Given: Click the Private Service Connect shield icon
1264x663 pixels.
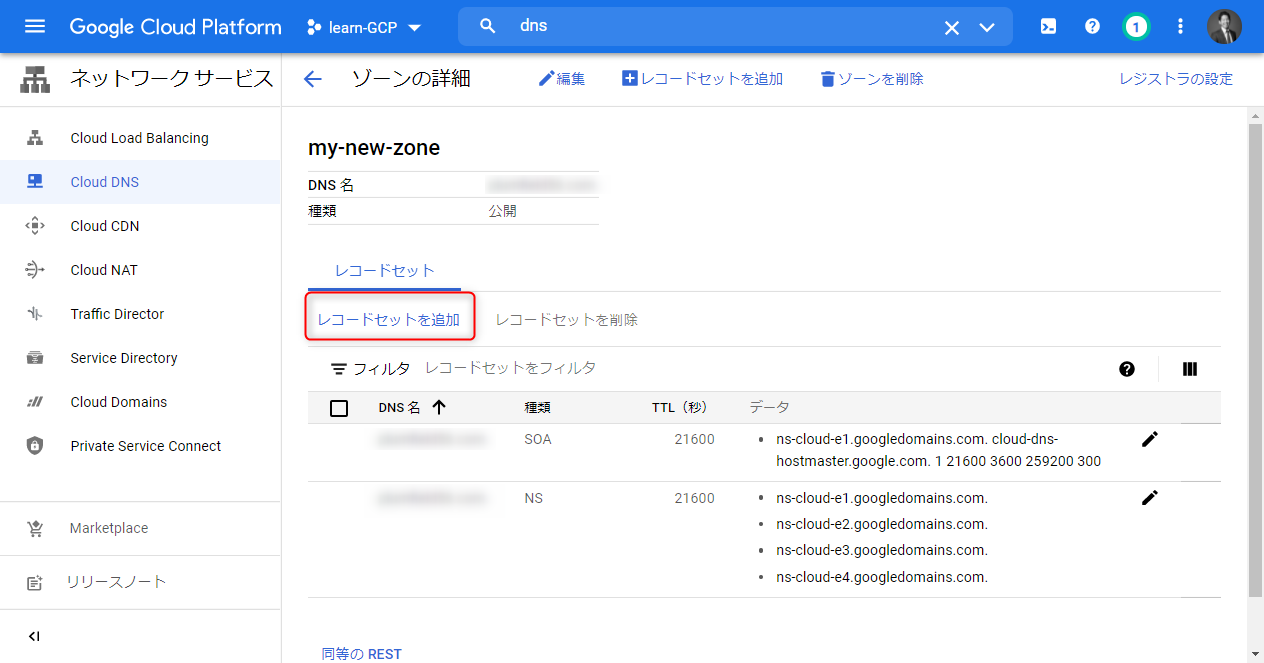Looking at the screenshot, I should tap(35, 446).
